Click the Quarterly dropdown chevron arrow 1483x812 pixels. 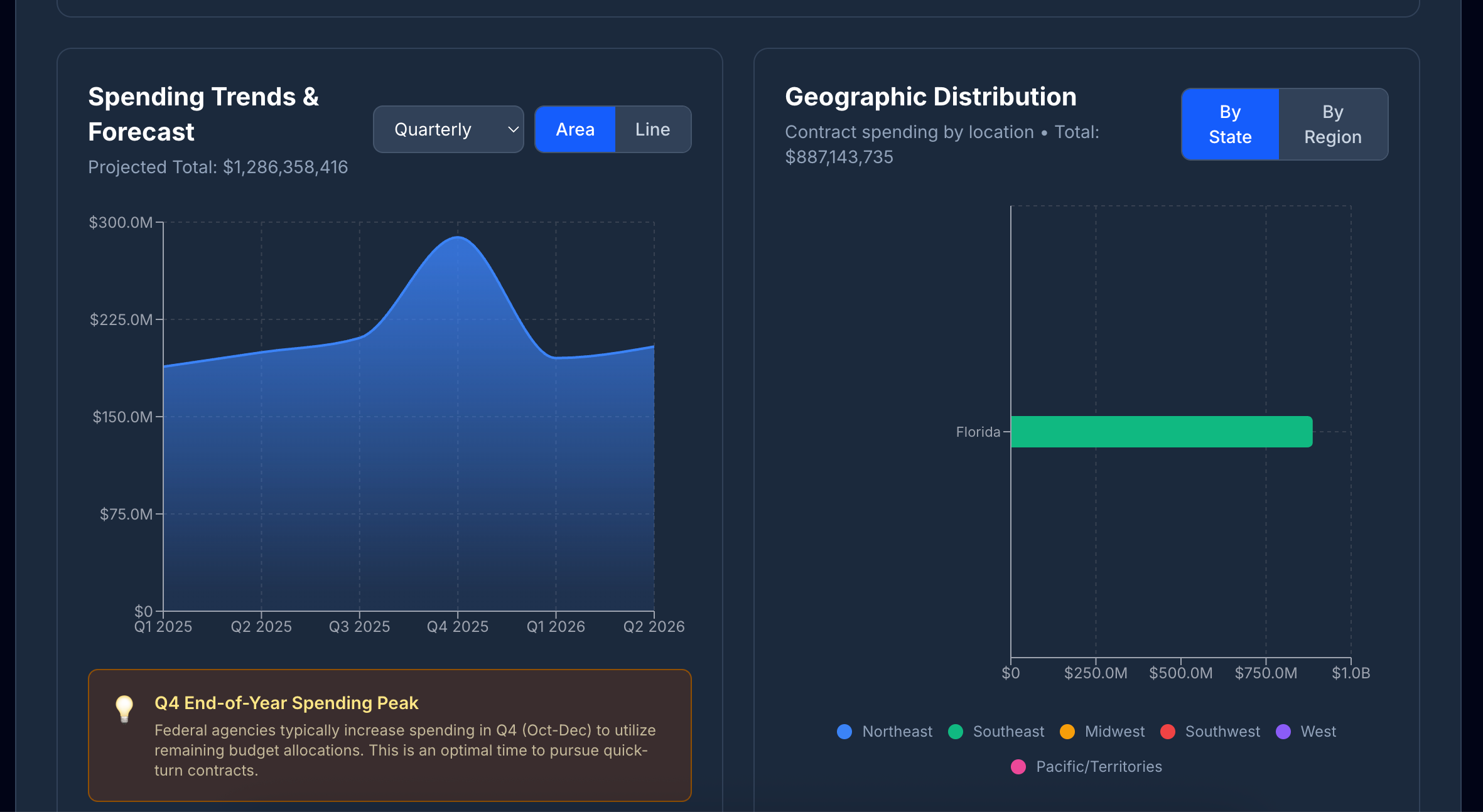click(x=513, y=129)
